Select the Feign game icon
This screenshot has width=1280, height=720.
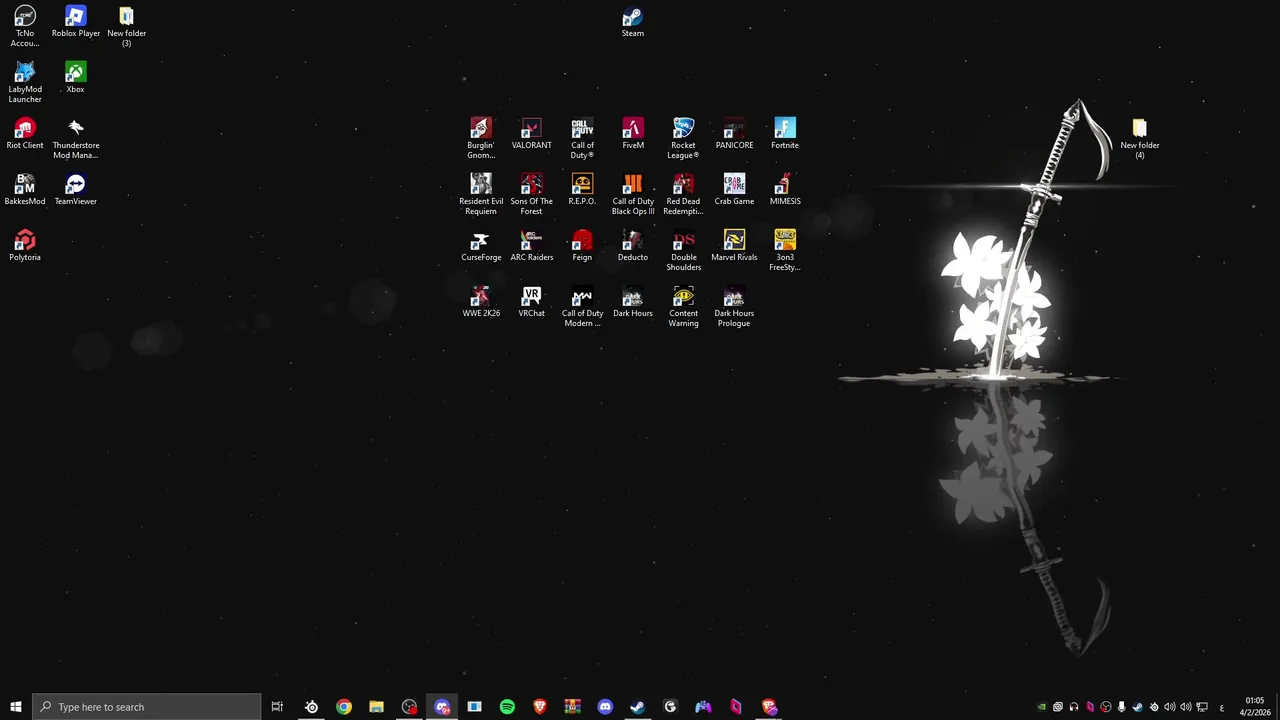click(582, 247)
